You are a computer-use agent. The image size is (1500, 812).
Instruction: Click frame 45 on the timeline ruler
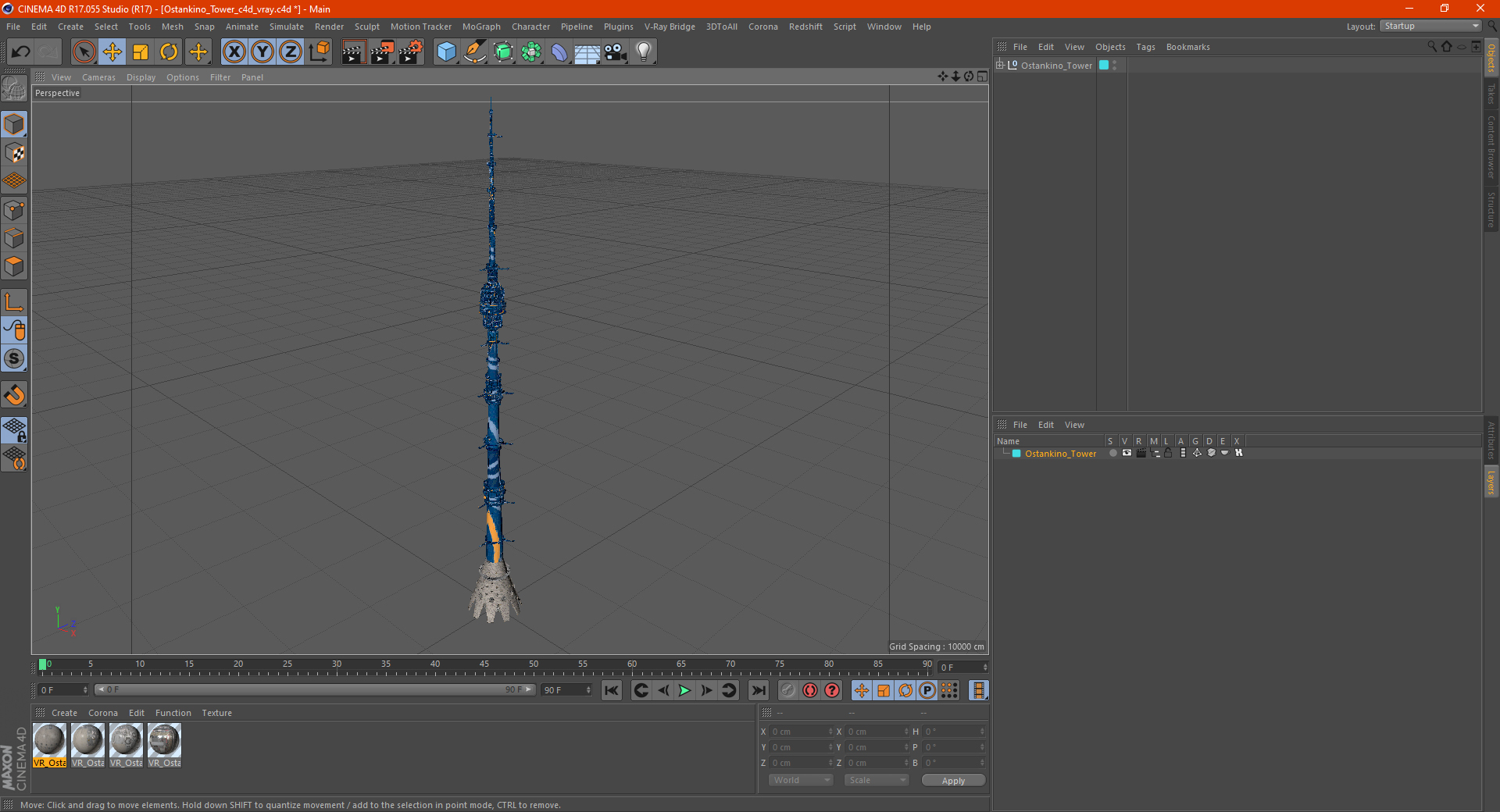point(484,665)
